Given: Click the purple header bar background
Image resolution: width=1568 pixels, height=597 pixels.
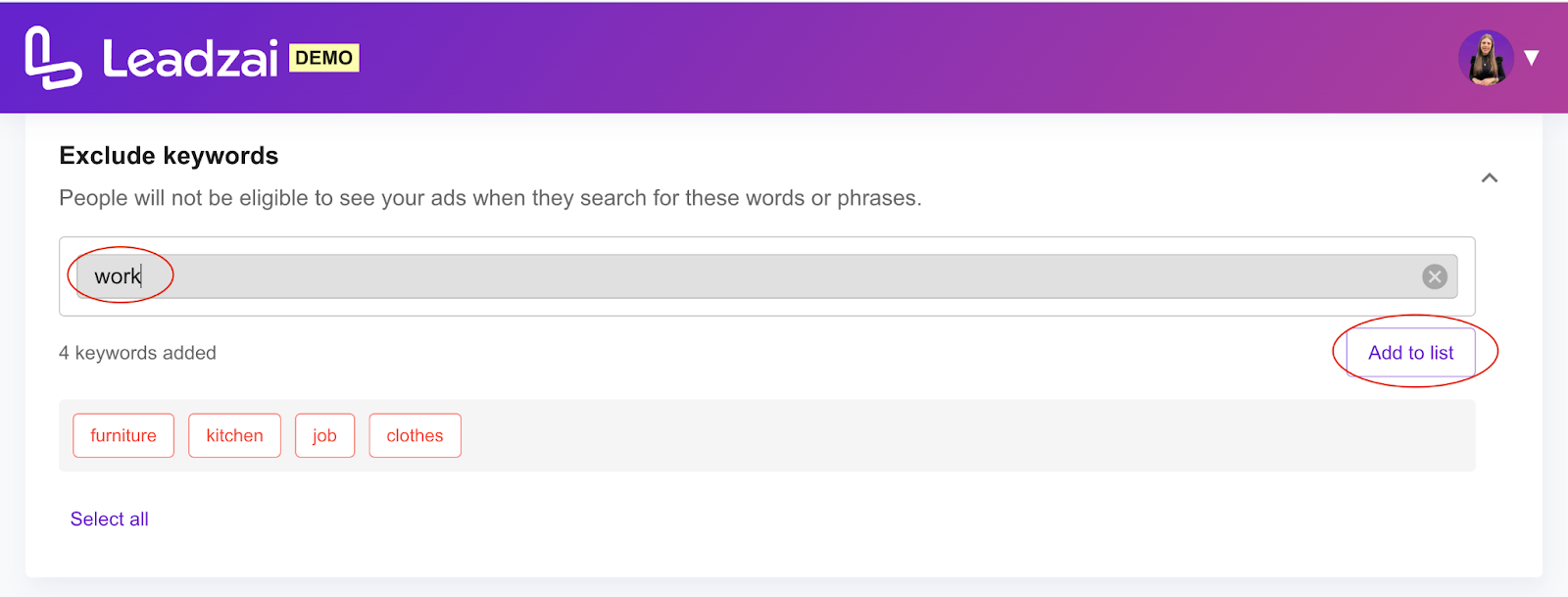Looking at the screenshot, I should pyautogui.click(x=882, y=58).
